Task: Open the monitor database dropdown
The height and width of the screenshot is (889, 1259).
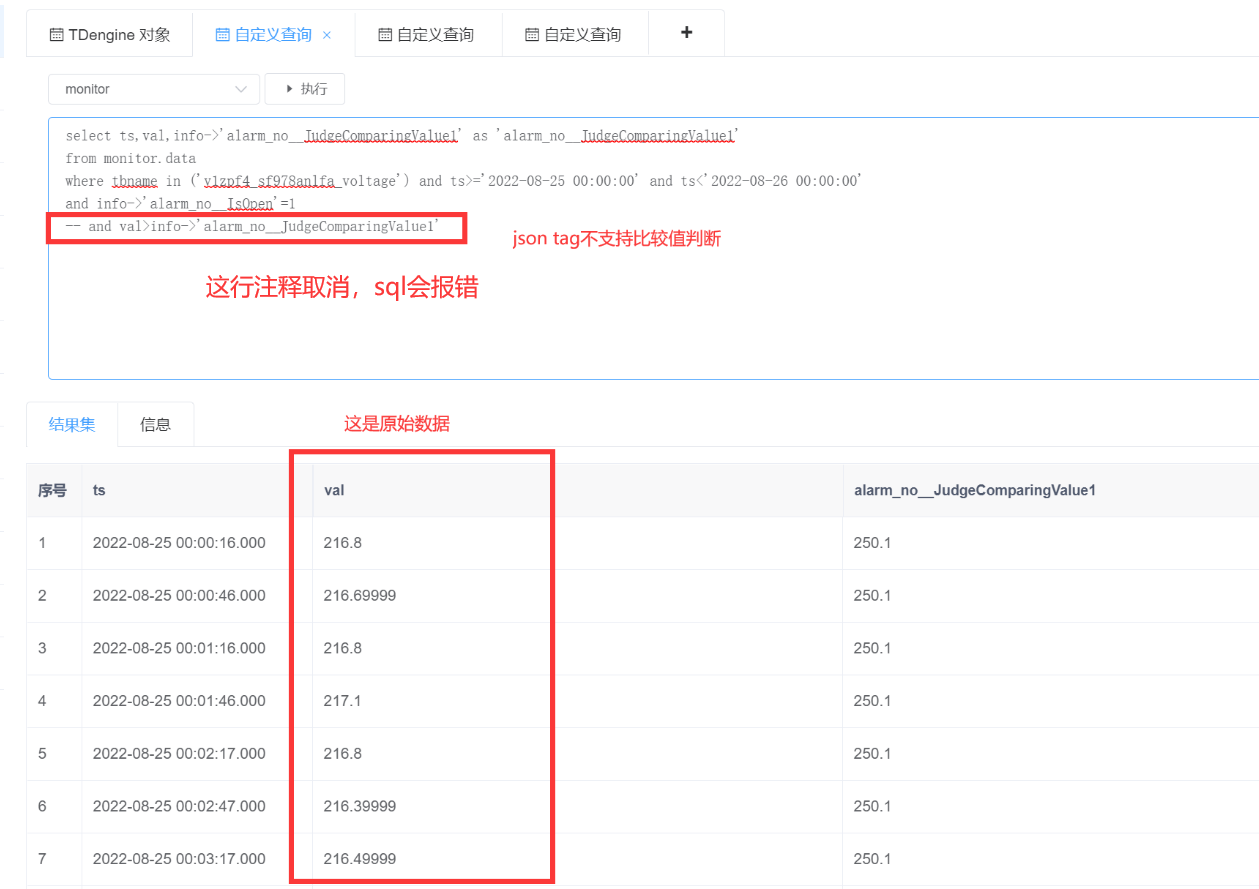Action: (x=153, y=88)
